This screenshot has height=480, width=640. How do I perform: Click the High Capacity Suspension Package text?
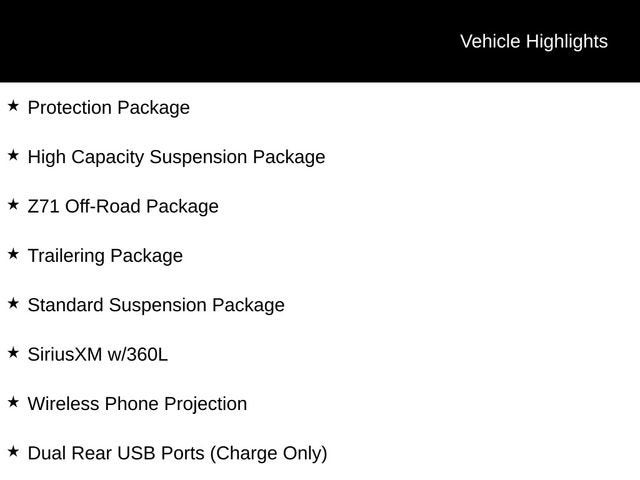click(x=176, y=157)
